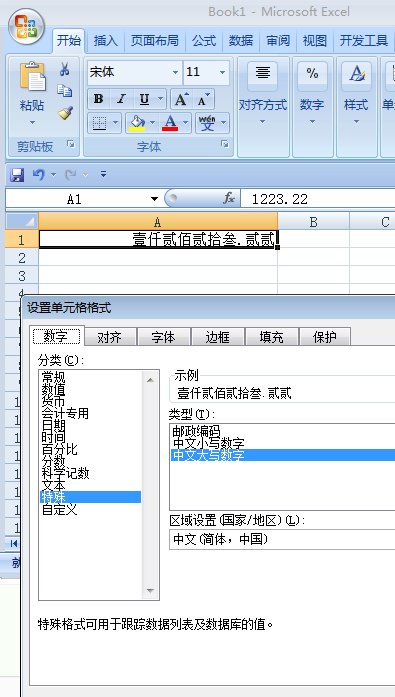Click the formula bar value 1223.22
395x697 pixels.
pyautogui.click(x=279, y=199)
